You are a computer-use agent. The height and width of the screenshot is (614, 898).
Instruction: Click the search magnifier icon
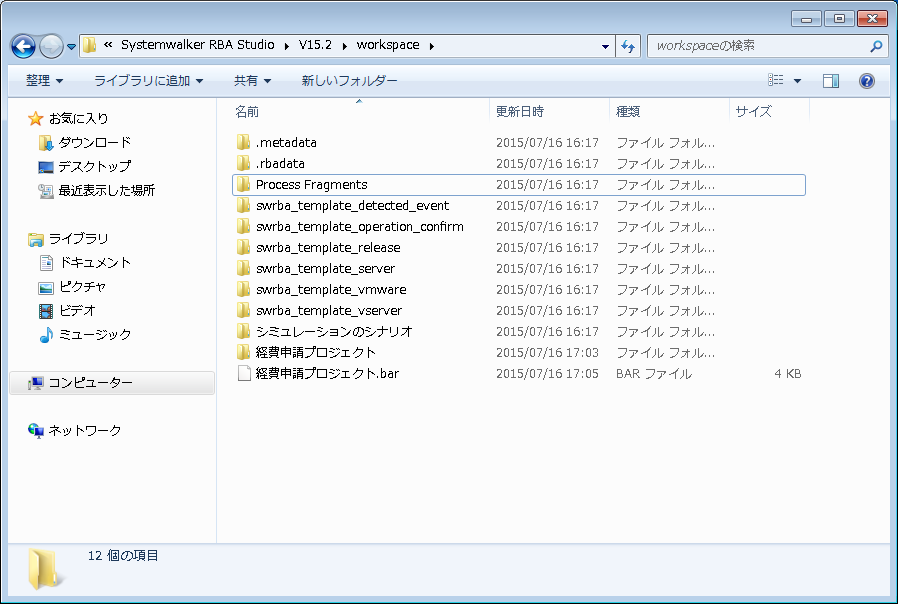click(876, 46)
